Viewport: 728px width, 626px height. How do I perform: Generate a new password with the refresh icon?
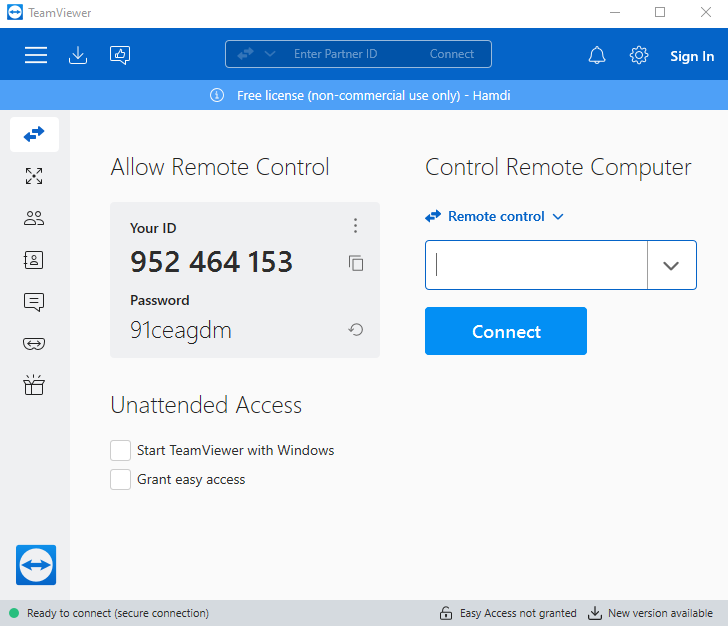coord(356,330)
